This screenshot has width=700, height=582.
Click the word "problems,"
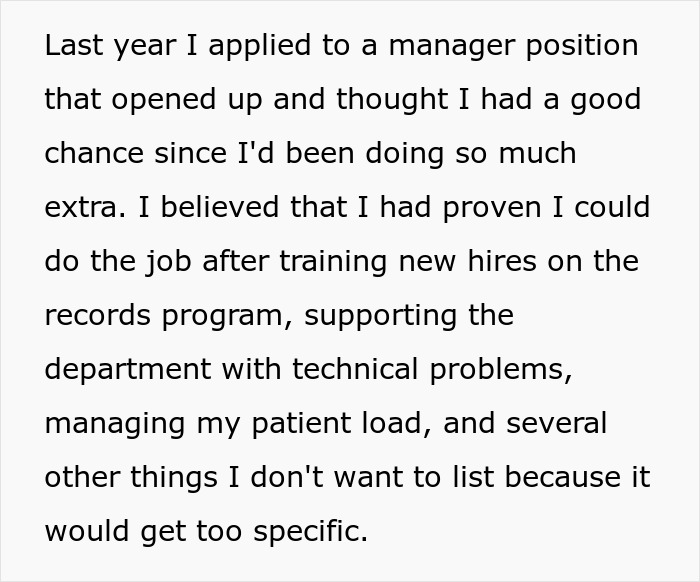[x=501, y=371]
